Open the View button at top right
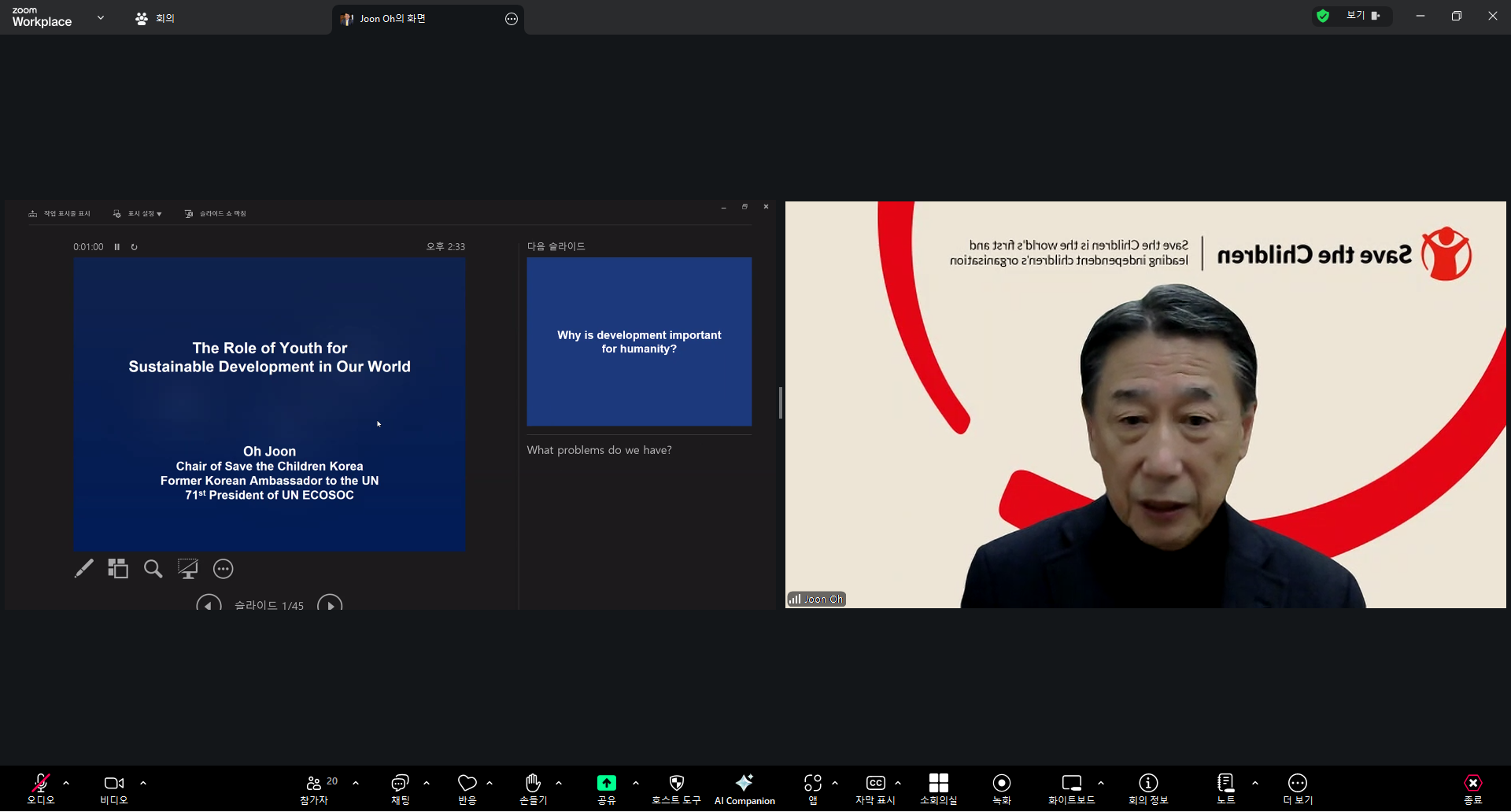 [x=1361, y=16]
